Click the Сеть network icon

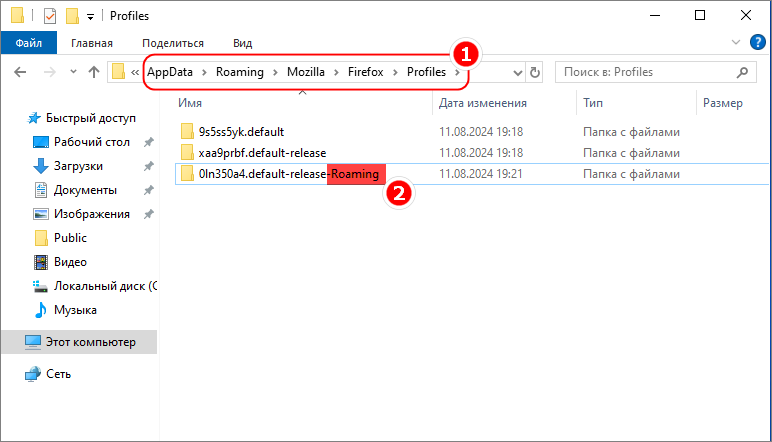point(32,374)
